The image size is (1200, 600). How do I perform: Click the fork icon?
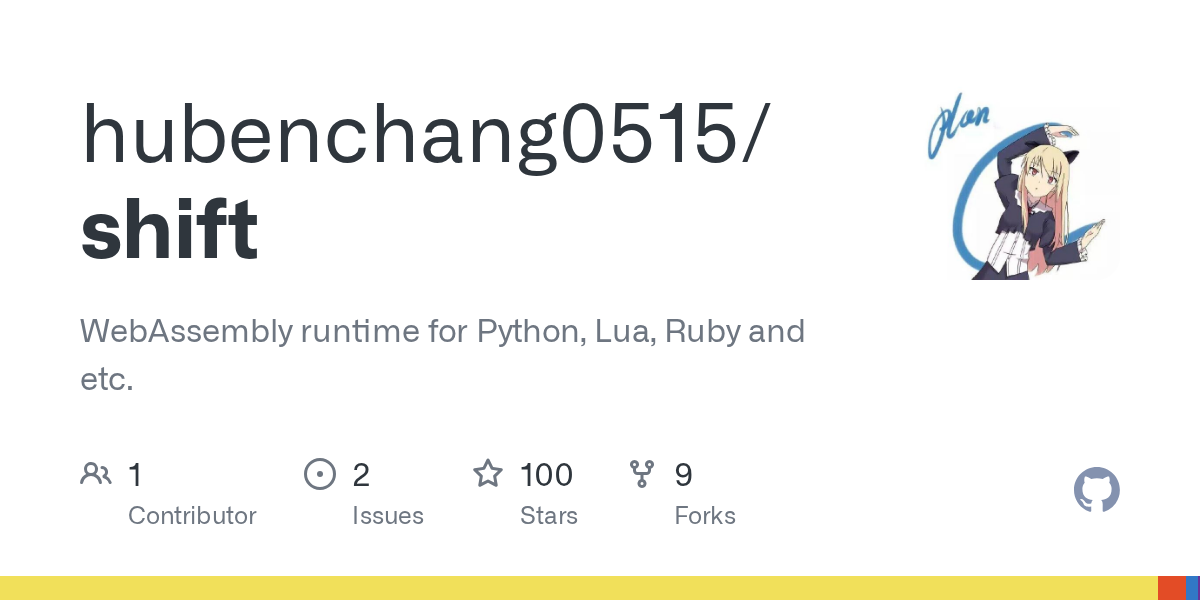pos(642,474)
